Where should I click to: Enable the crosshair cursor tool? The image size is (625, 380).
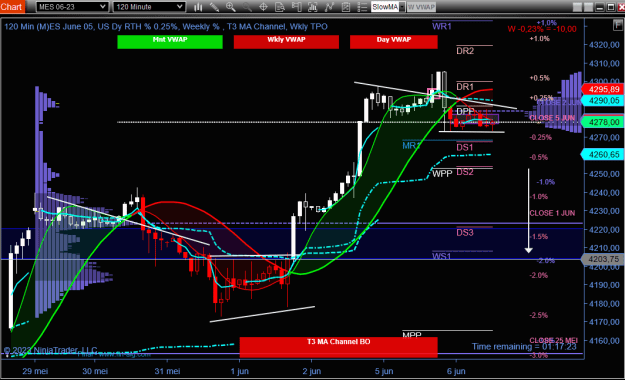pos(263,7)
